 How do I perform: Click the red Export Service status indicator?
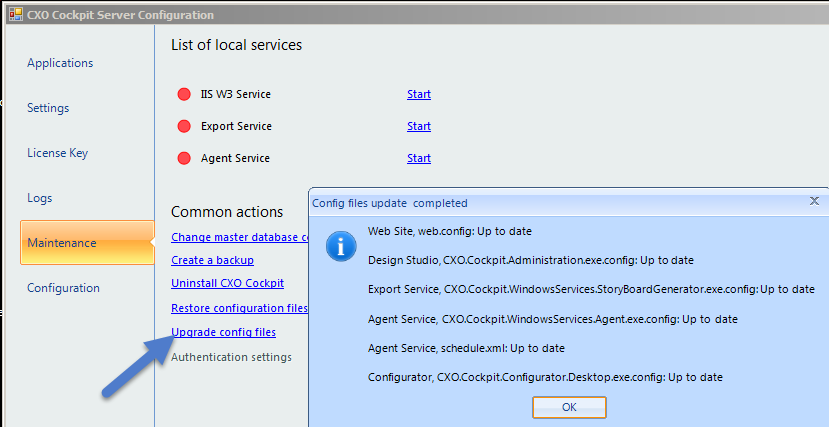184,126
